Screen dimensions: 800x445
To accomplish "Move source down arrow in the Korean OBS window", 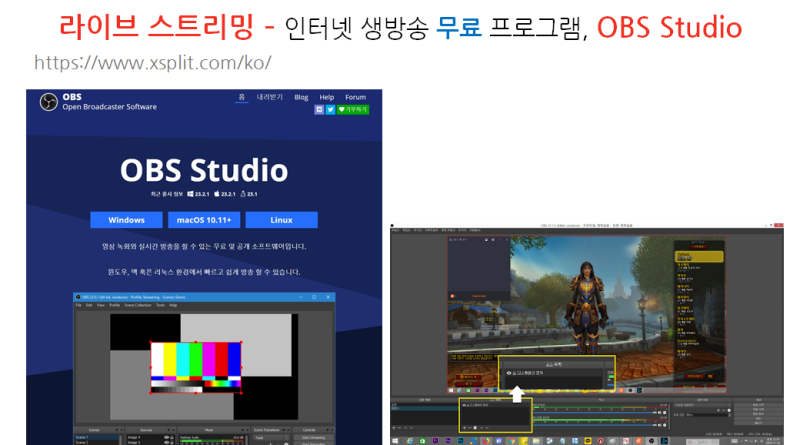I will tap(487, 428).
